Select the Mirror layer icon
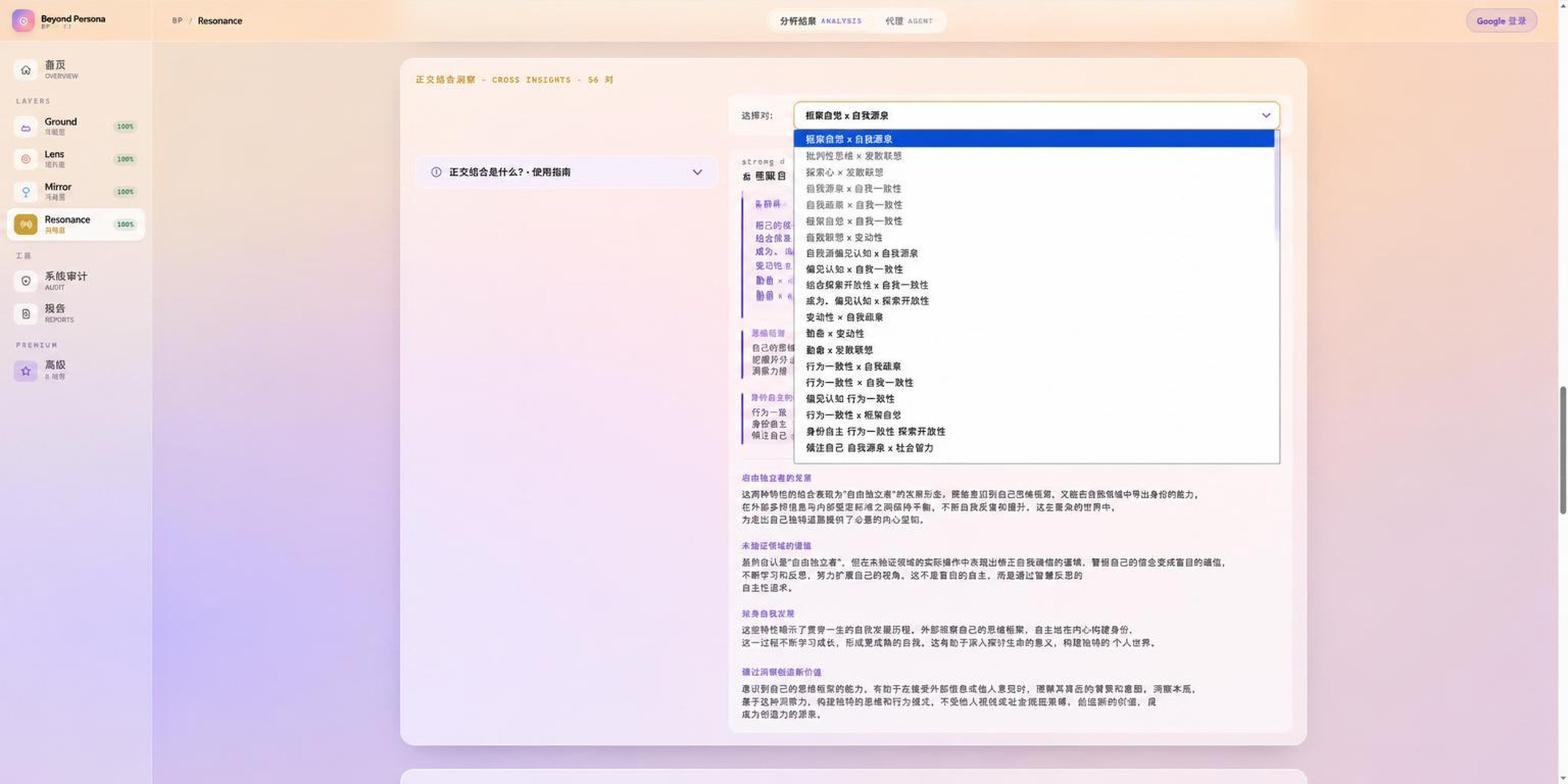1568x784 pixels. coord(26,192)
